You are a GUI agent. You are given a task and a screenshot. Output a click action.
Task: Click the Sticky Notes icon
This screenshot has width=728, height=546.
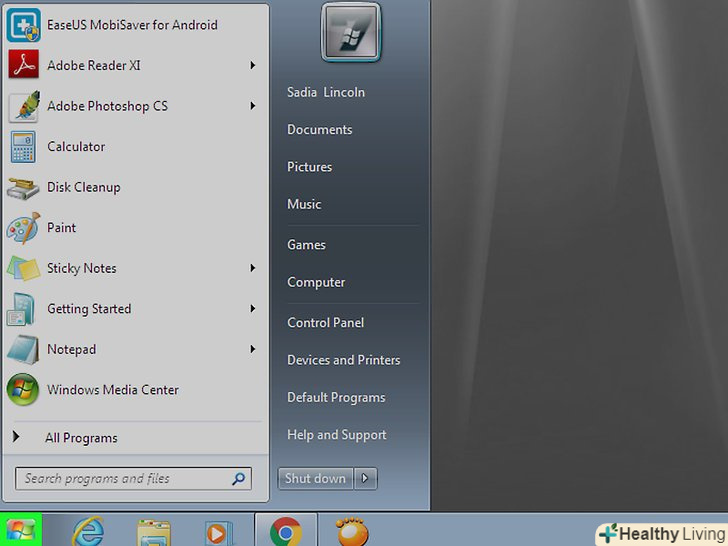coord(23,268)
